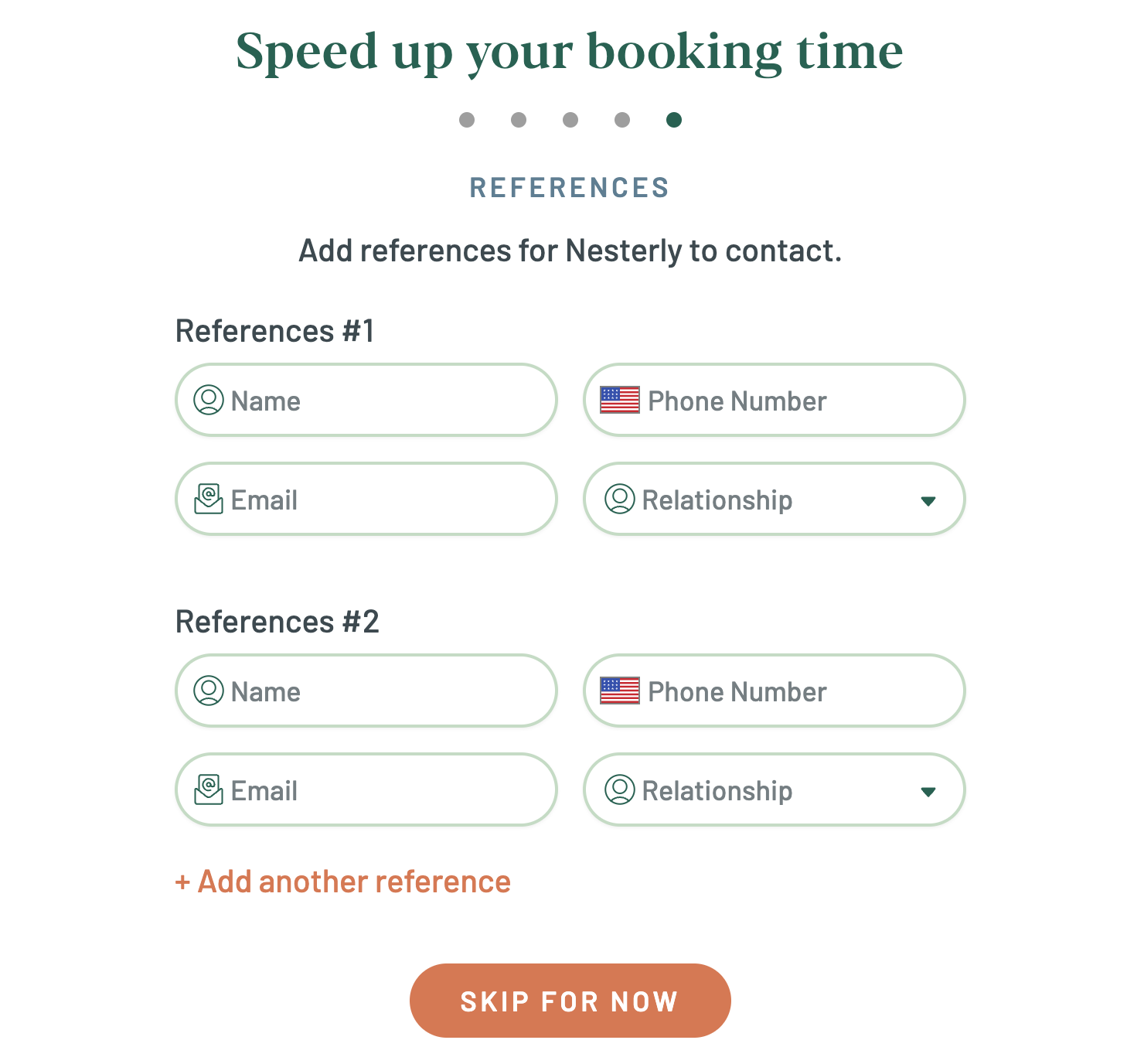Focus the Reference #1 Email input
Image resolution: width=1144 pixels, height=1064 pixels.
pyautogui.click(x=366, y=500)
